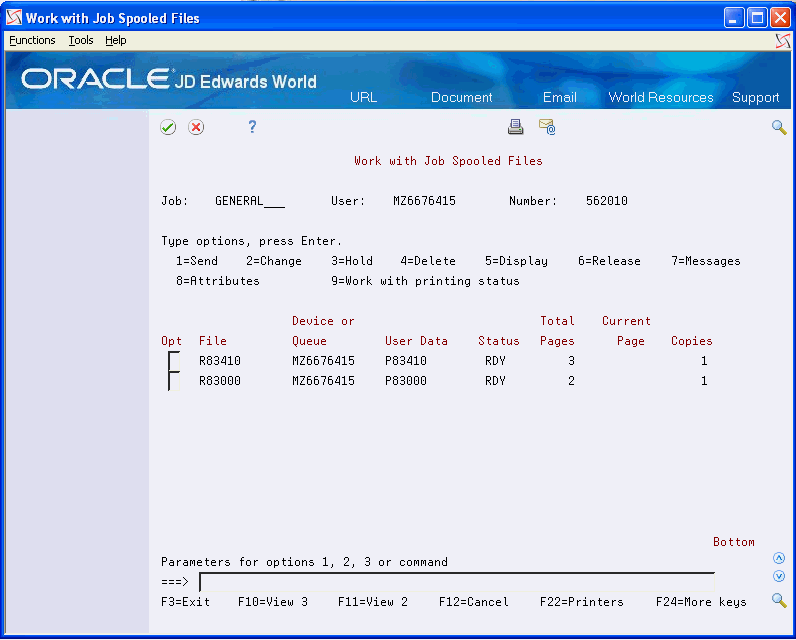Click queue MZ6676415 in R83000 row
The height and width of the screenshot is (640, 796).
(323, 381)
